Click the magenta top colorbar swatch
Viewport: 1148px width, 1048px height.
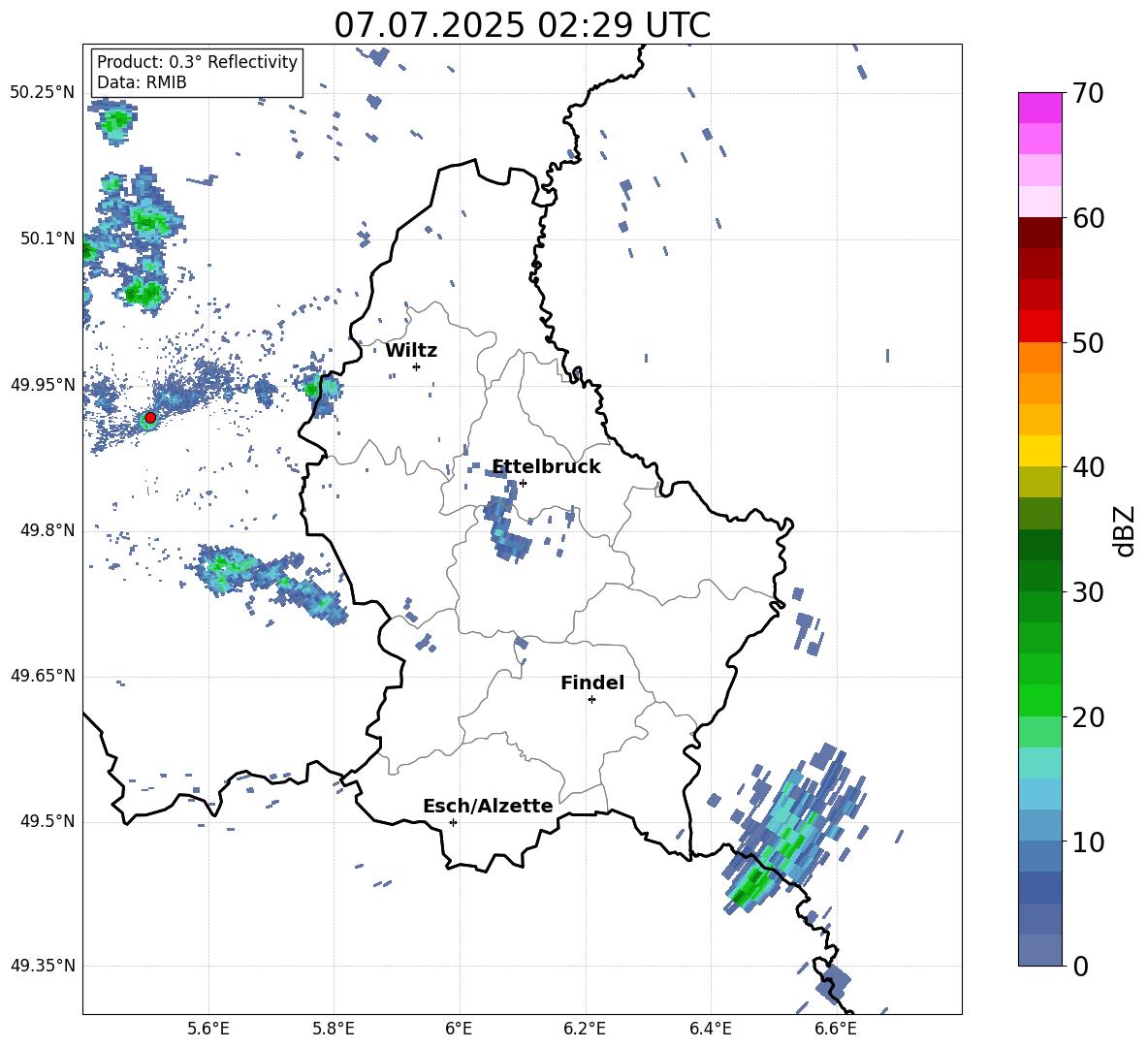(x=1039, y=109)
